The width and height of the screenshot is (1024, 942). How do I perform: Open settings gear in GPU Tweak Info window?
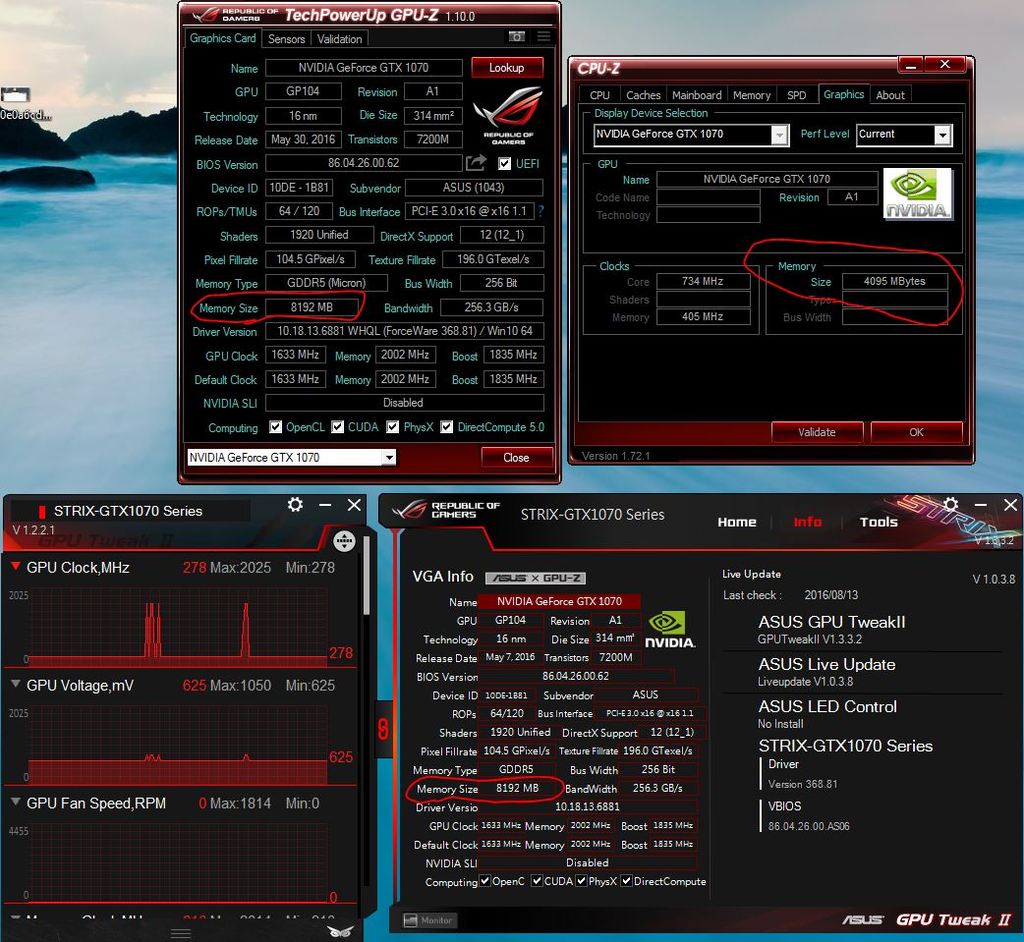coord(951,504)
